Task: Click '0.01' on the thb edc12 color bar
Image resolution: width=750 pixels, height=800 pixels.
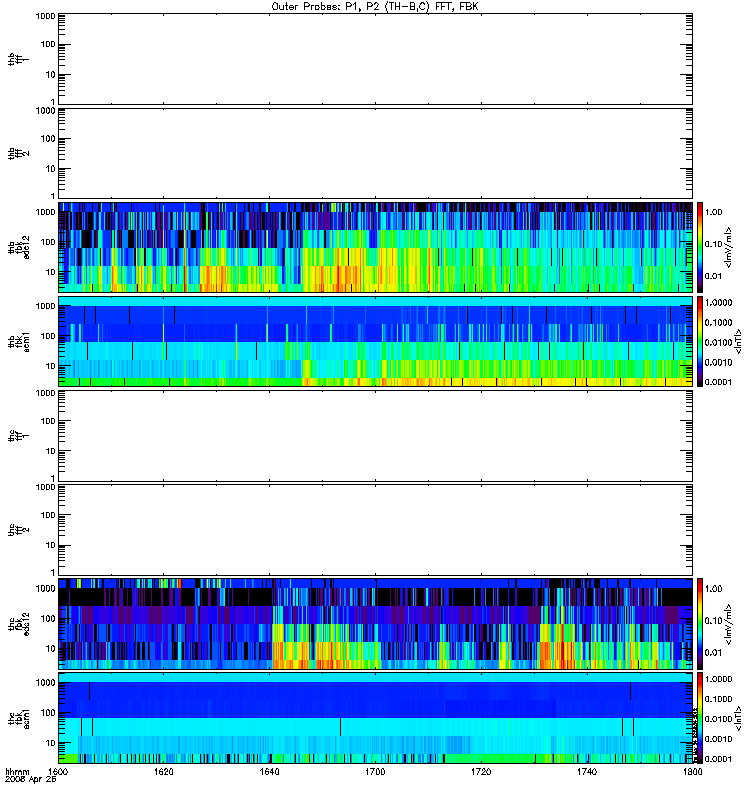Action: tap(713, 276)
